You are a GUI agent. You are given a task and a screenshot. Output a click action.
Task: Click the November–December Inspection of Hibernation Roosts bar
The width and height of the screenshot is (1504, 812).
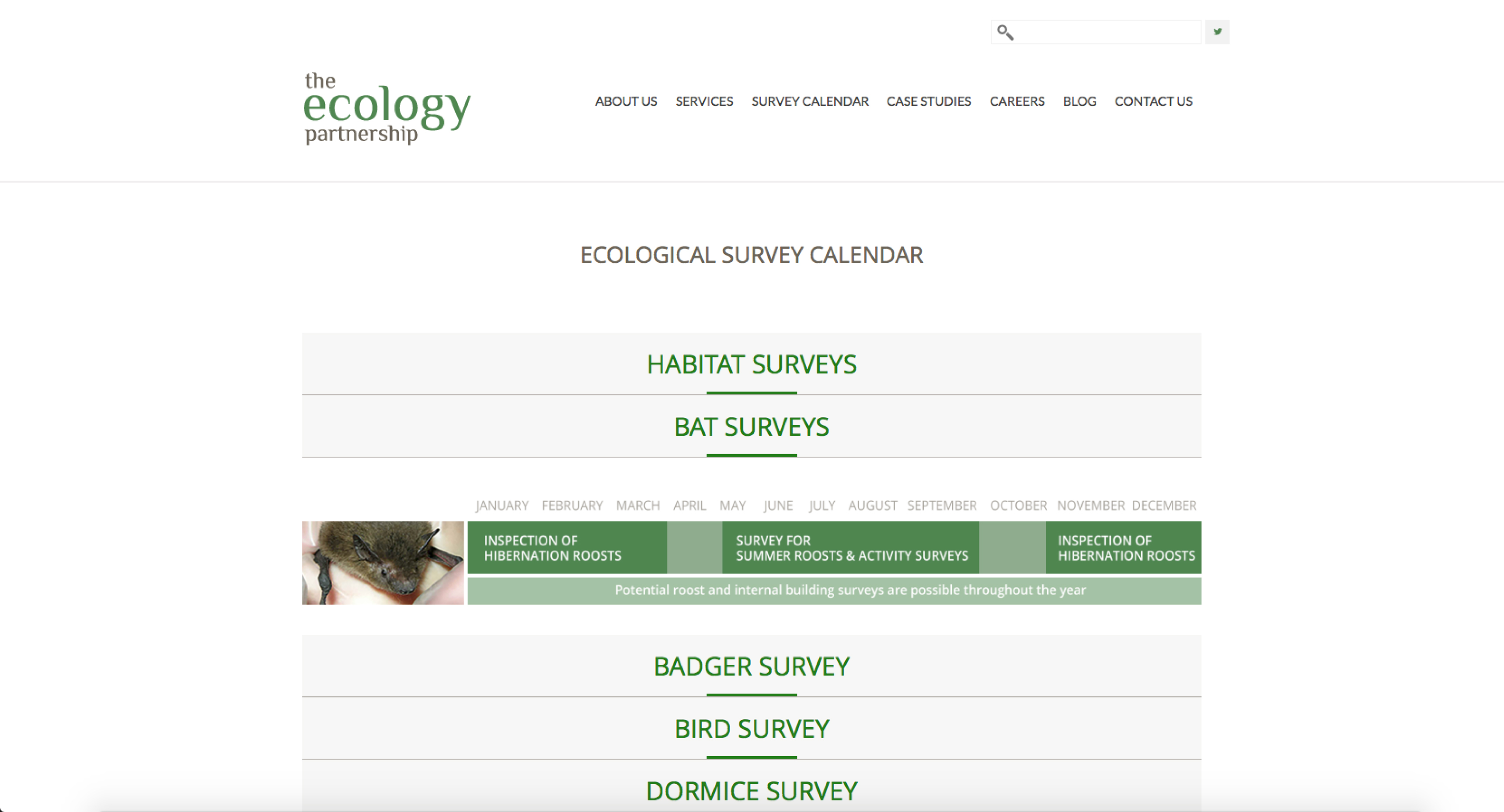pos(1123,548)
